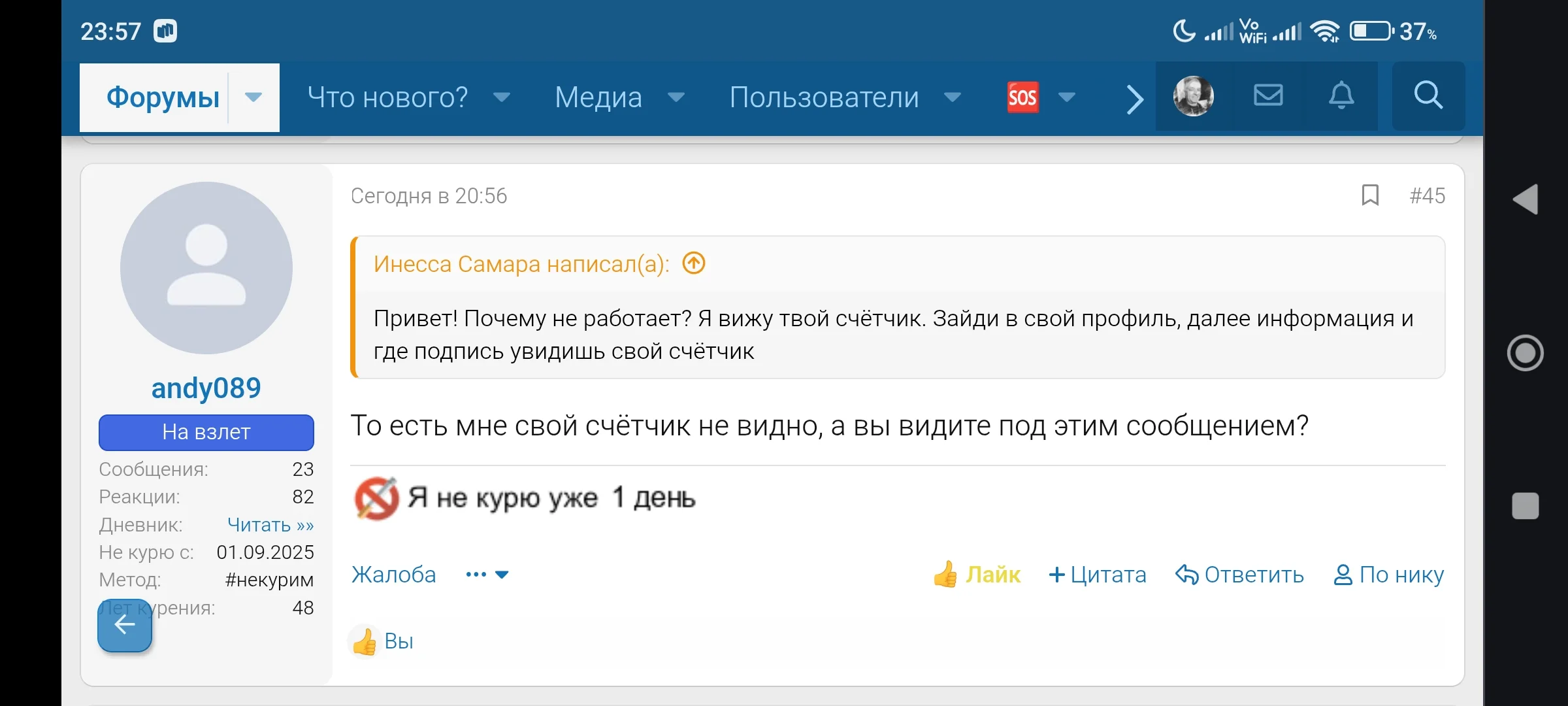
Task: Click the SOS icon in navigation bar
Action: [1022, 97]
